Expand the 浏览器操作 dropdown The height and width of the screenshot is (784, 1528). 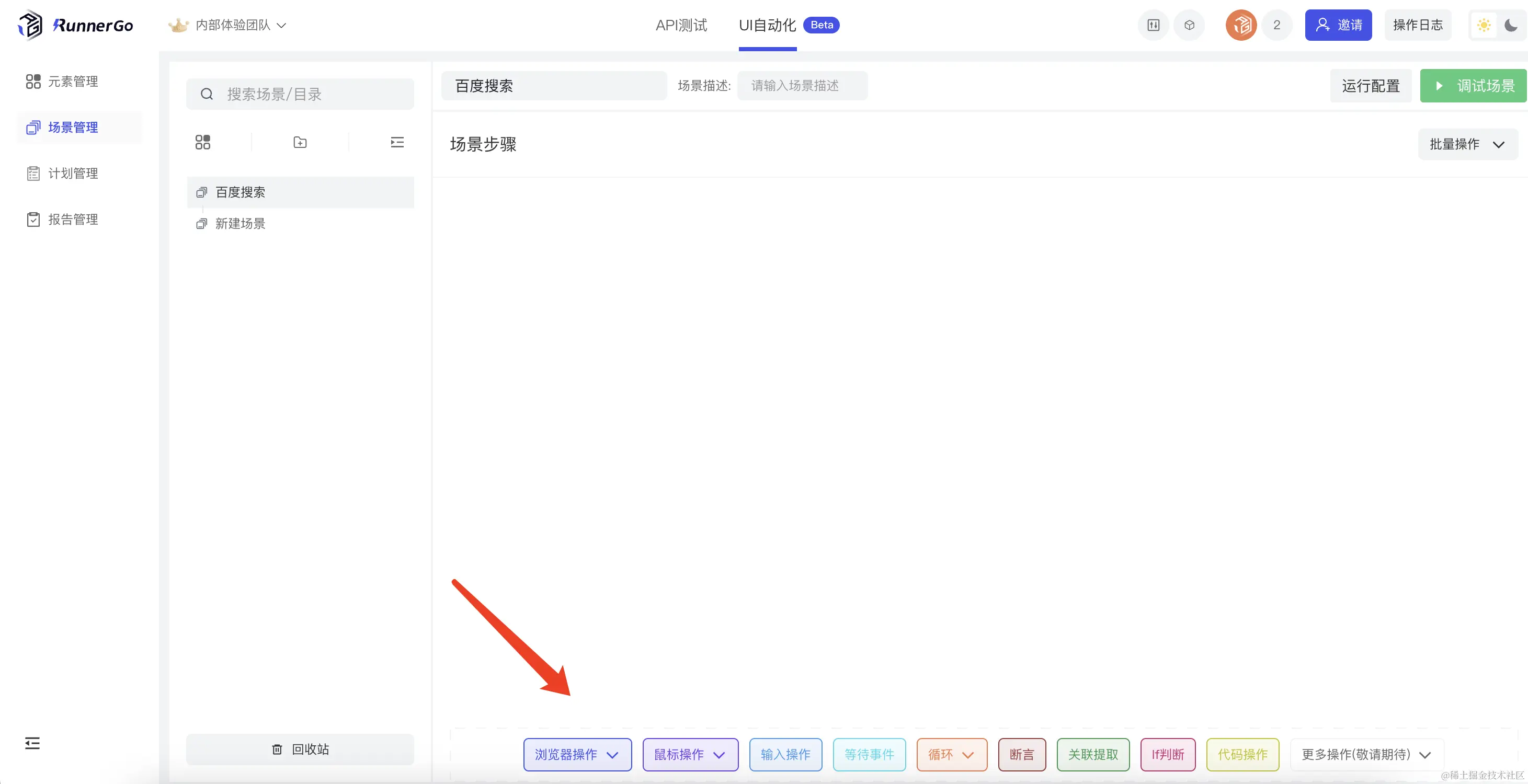(577, 754)
